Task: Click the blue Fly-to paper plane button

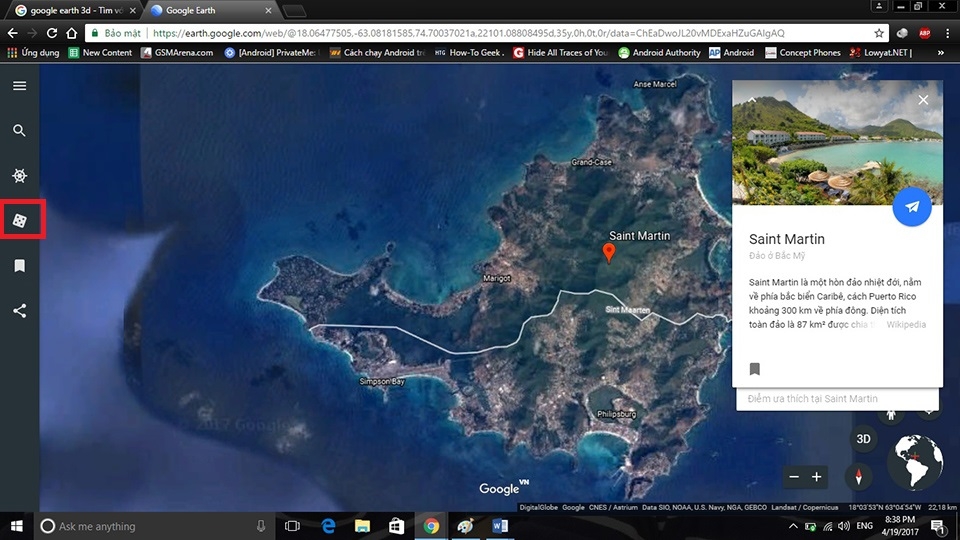Action: pos(912,206)
